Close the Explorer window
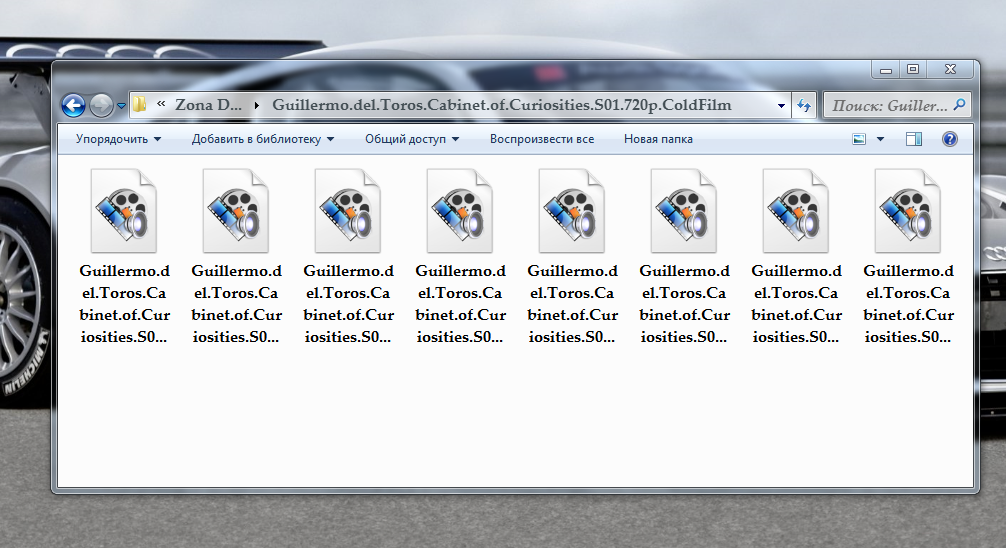1006x548 pixels. coord(951,69)
